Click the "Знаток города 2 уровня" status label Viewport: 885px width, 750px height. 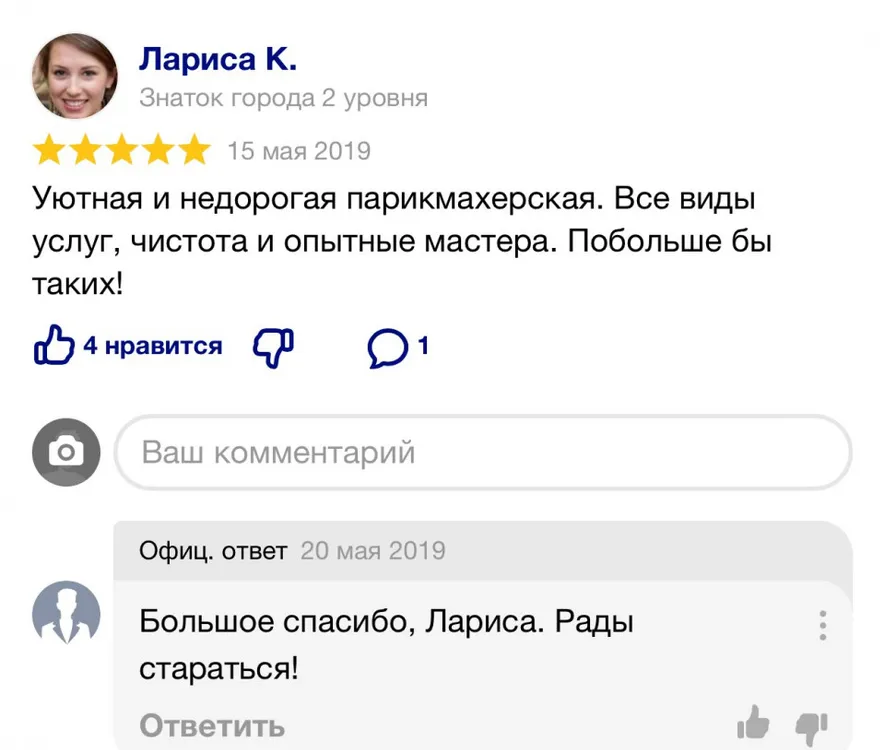[283, 98]
